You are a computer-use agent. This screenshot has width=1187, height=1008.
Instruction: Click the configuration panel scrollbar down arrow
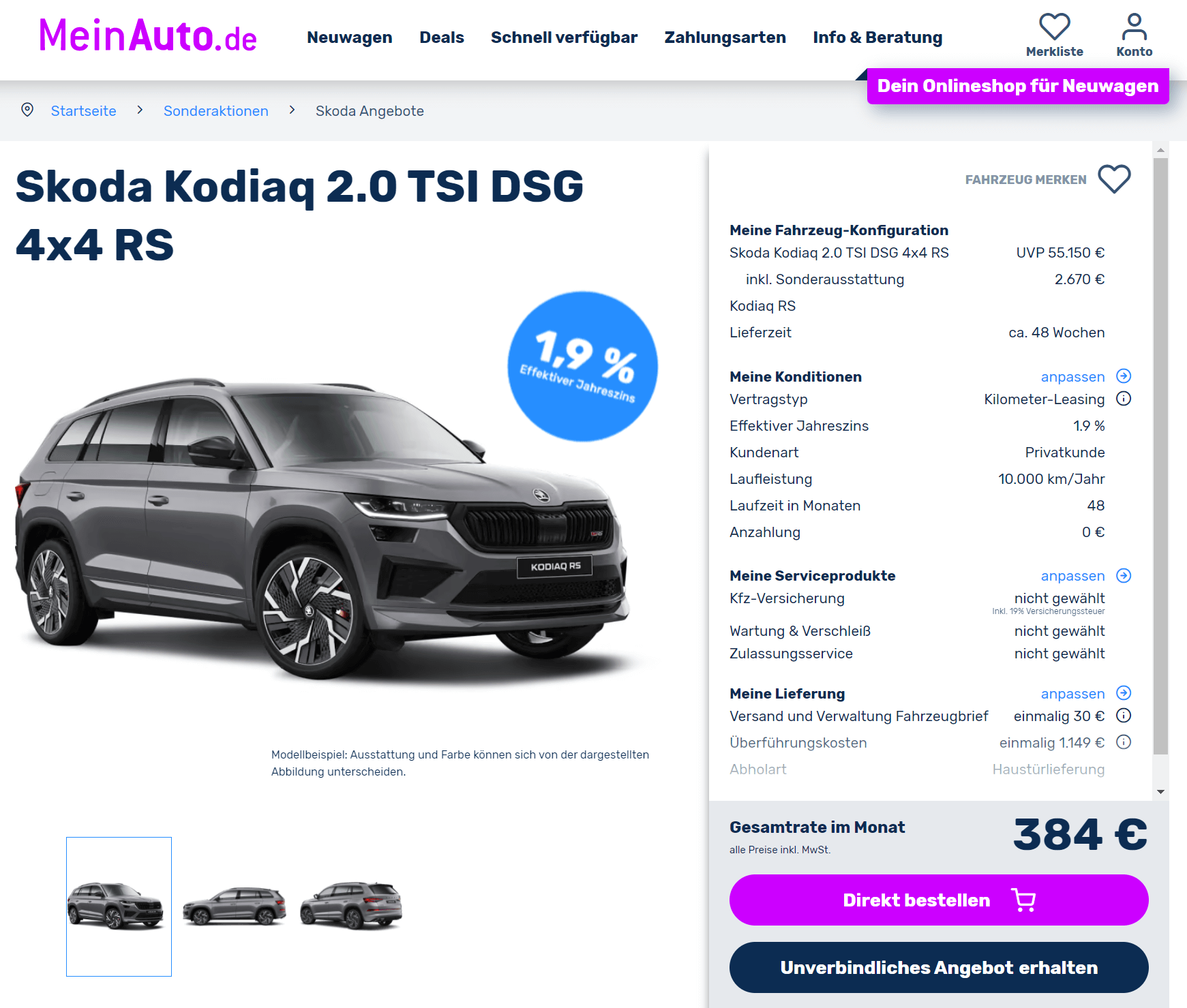coord(1160,792)
